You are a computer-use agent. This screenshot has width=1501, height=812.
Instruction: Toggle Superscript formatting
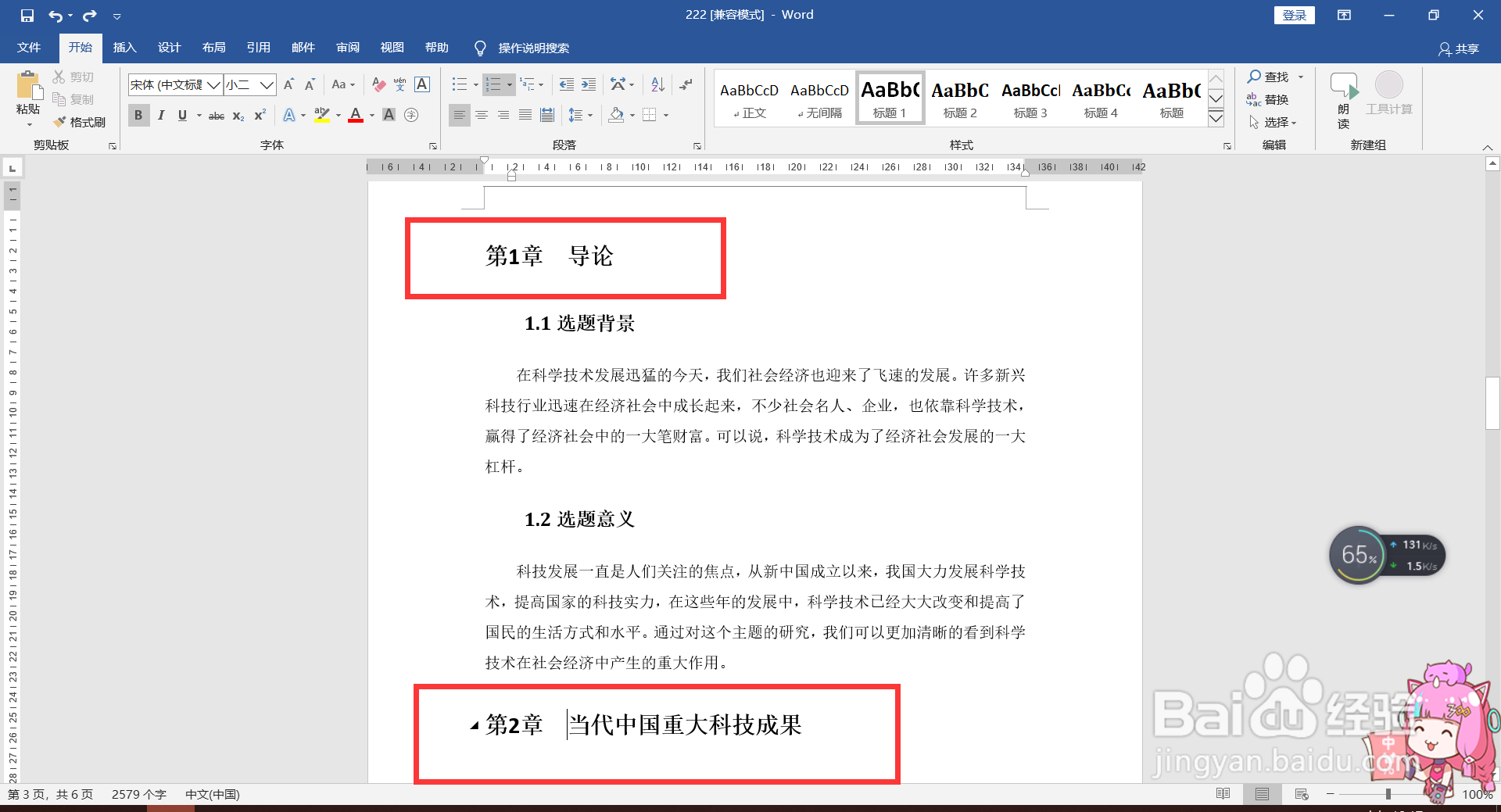(x=260, y=115)
